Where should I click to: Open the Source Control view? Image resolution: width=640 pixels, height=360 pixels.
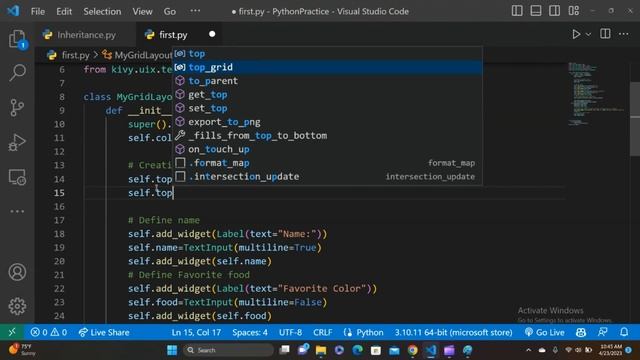17,108
